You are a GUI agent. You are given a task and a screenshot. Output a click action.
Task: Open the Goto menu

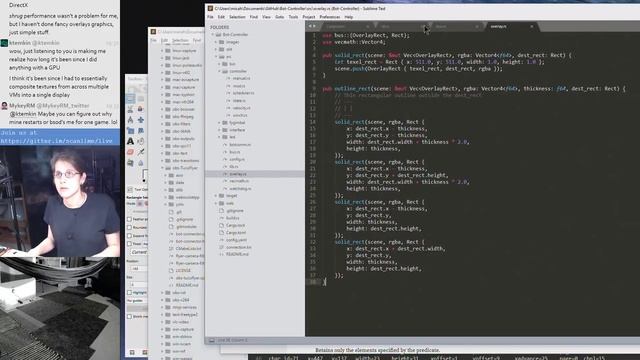click(280, 17)
